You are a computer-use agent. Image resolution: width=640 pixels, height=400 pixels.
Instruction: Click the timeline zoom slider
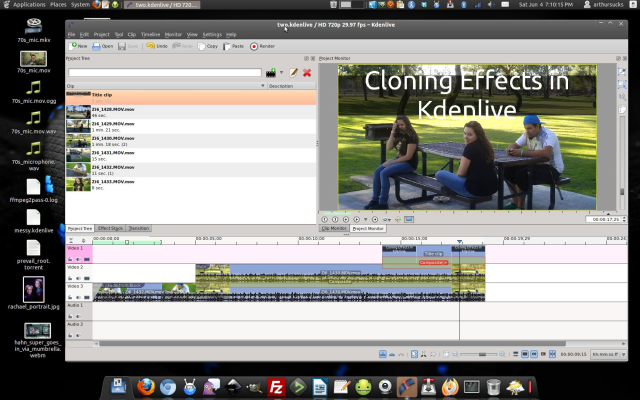tap(478, 354)
